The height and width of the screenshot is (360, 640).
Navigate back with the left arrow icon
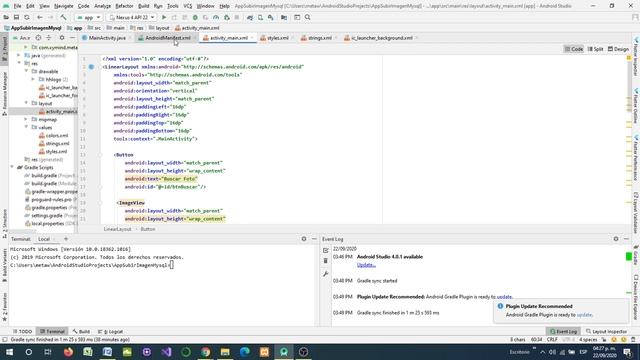click(x=40, y=18)
